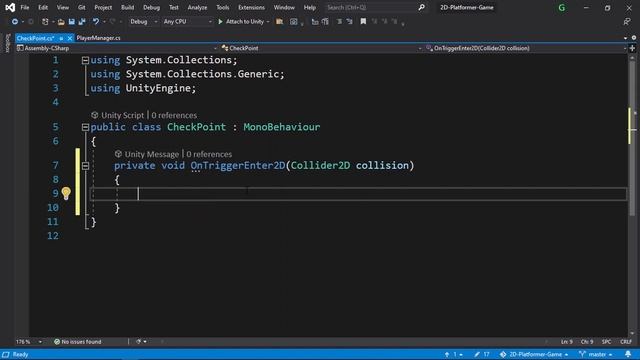Click the green Attach to Unity play icon

220,22
